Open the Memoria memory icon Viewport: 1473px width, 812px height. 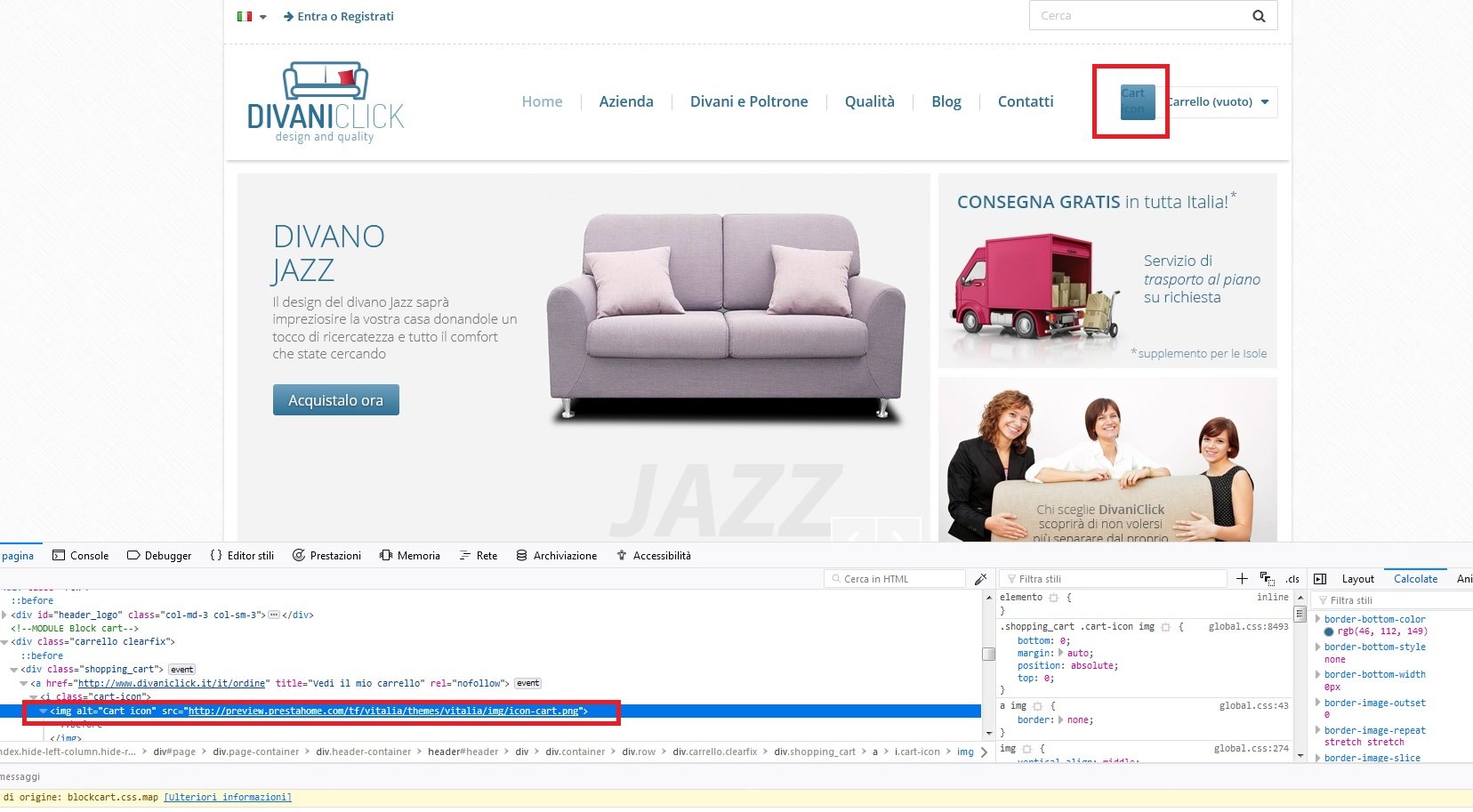click(386, 555)
